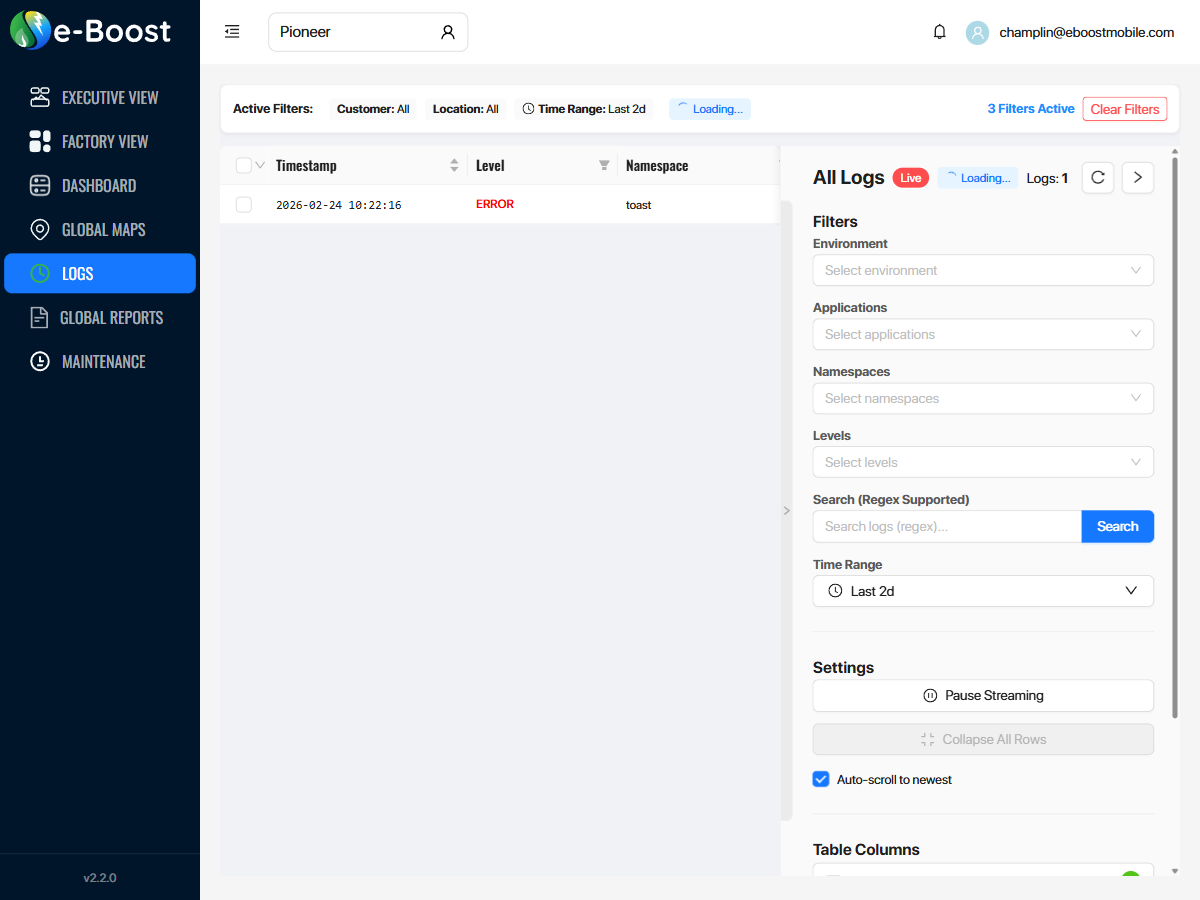1200x900 pixels.
Task: Expand the Select levels dropdown
Action: 983,462
